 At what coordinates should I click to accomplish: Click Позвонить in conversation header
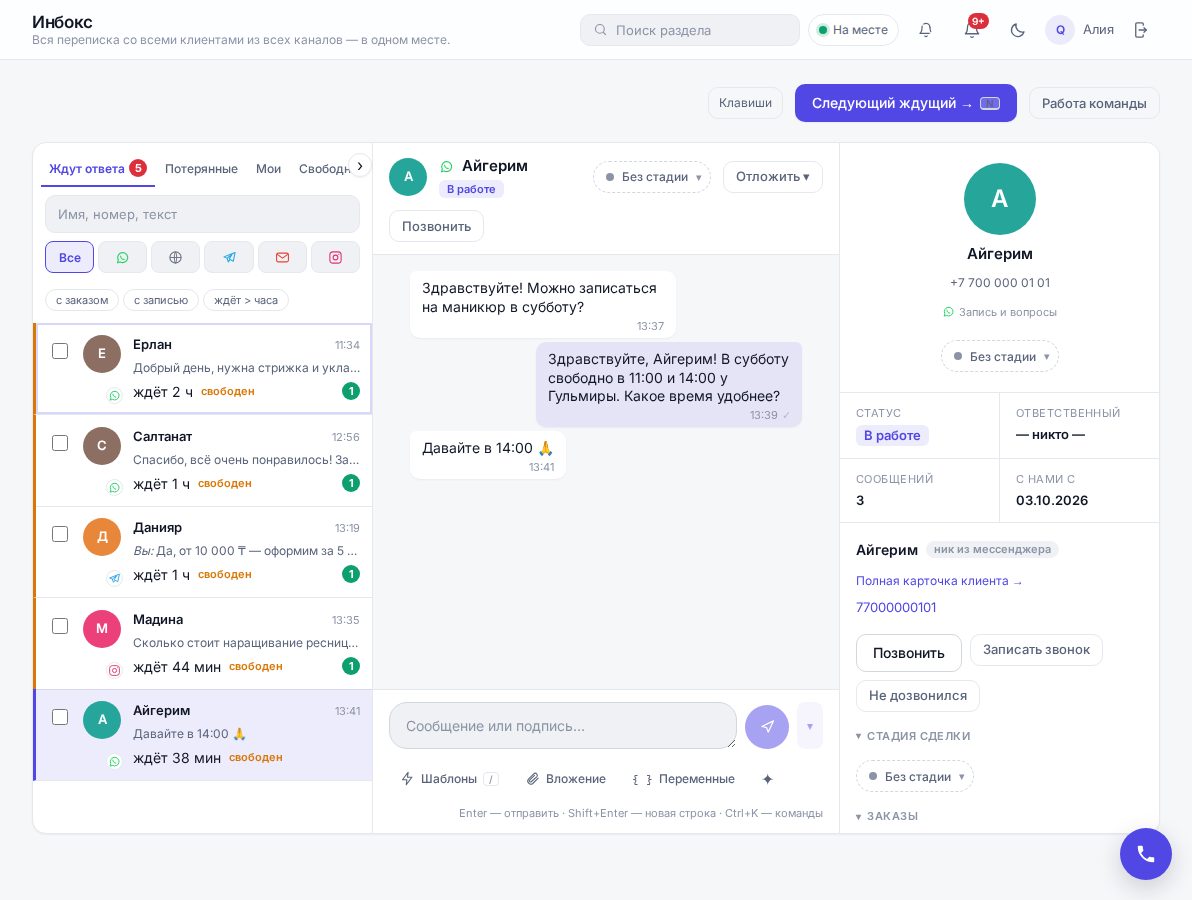(x=436, y=227)
